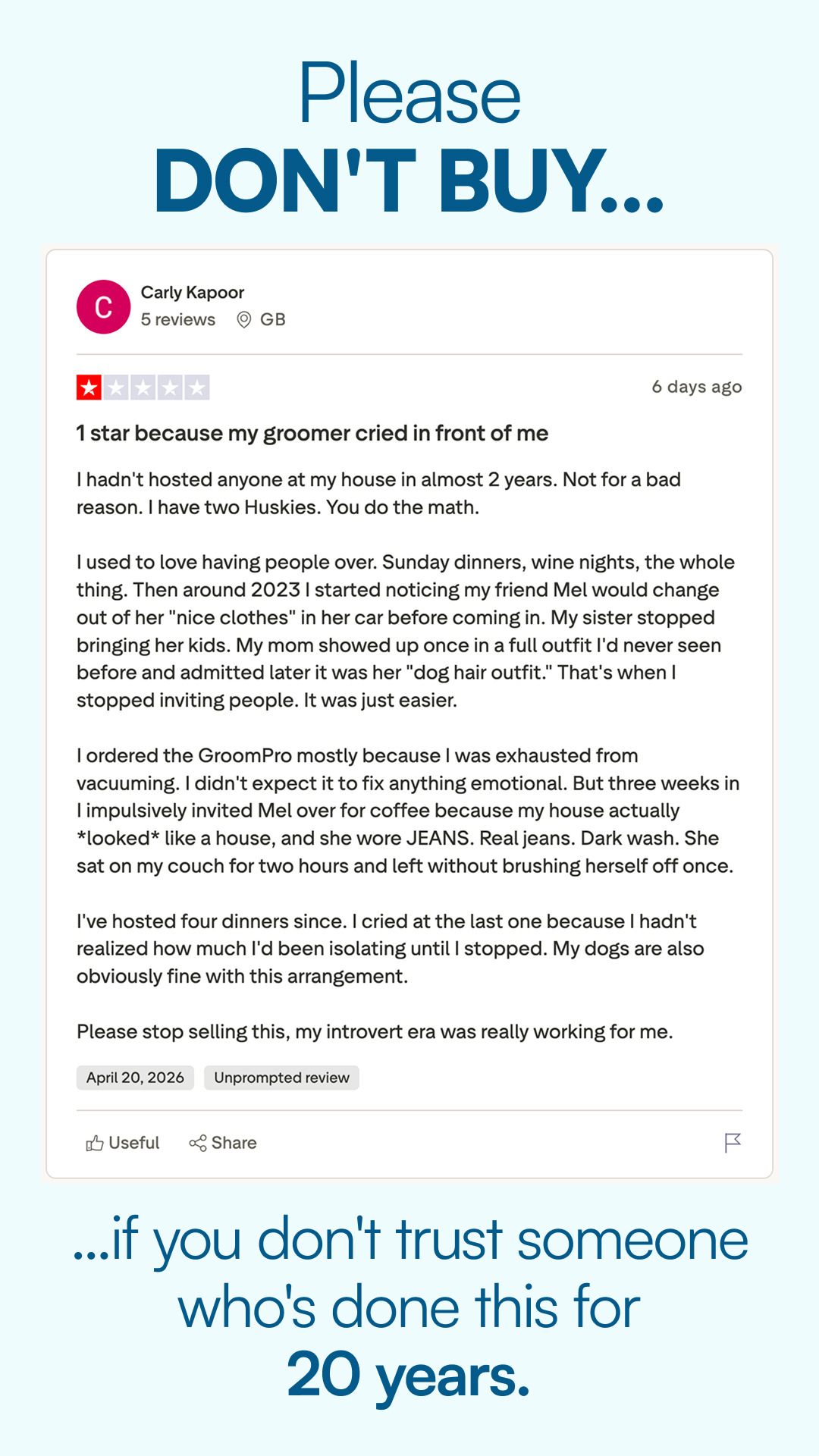Click the fifth grey rating star

(197, 388)
